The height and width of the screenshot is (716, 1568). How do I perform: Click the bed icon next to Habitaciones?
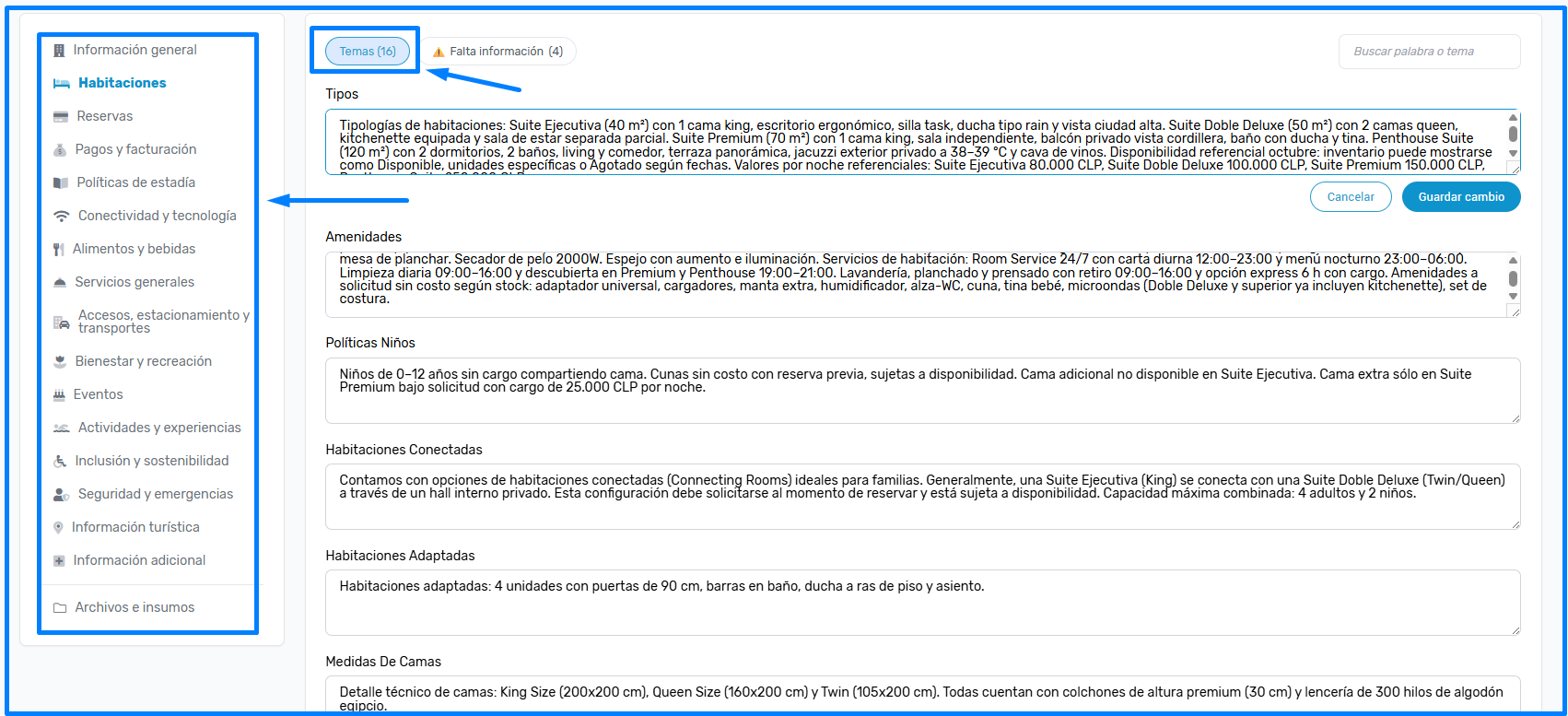pos(62,83)
